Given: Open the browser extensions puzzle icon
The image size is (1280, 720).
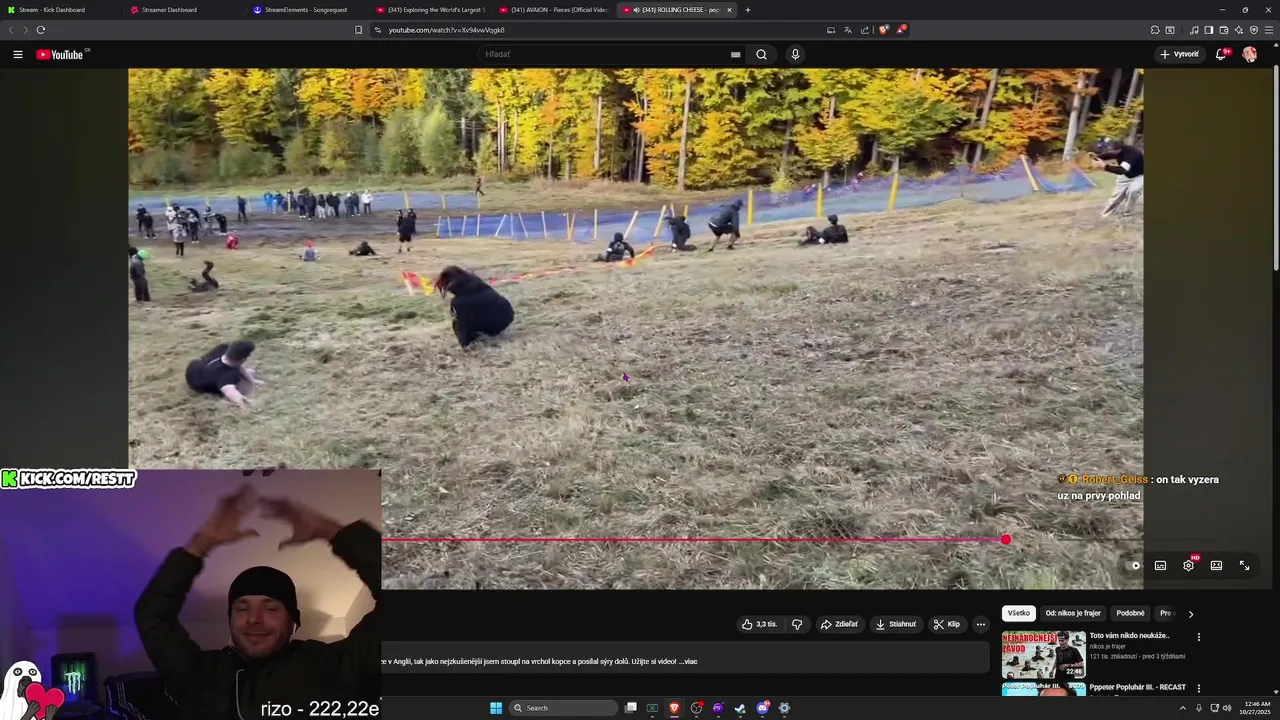Looking at the screenshot, I should click(1155, 30).
